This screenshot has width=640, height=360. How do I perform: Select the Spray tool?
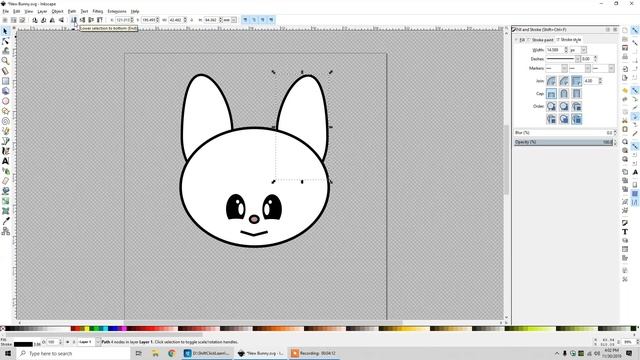click(x=5, y=171)
